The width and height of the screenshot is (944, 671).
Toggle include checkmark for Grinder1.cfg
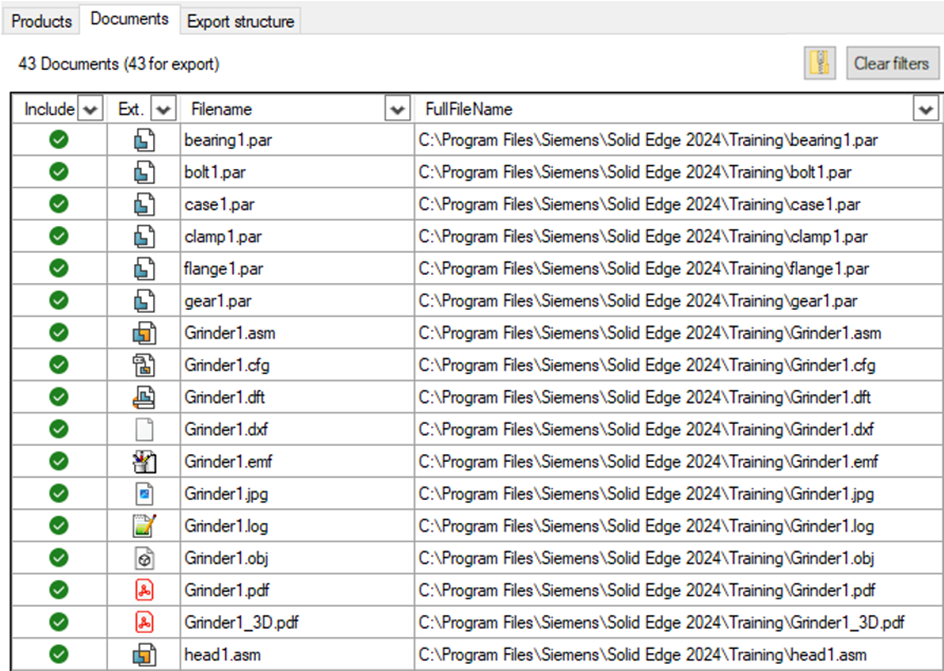(x=59, y=365)
